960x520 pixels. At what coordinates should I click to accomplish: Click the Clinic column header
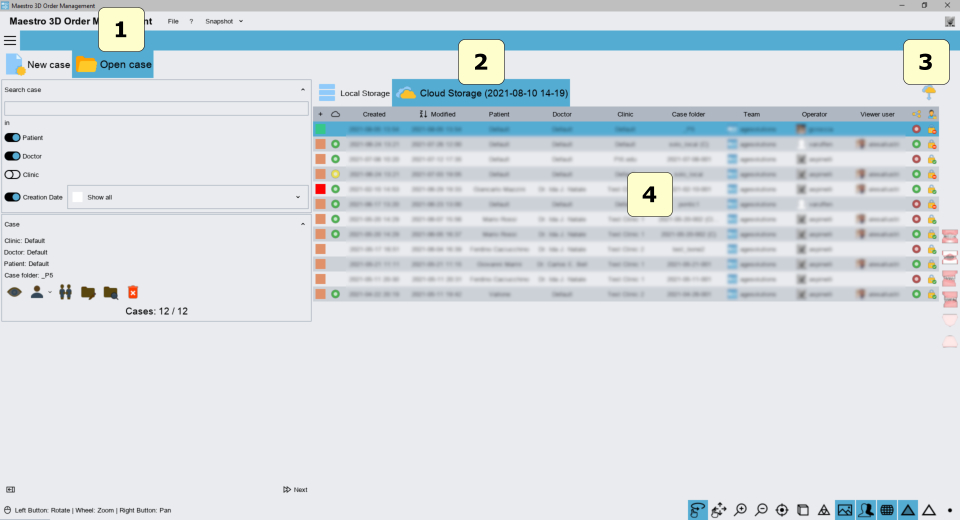[625, 115]
